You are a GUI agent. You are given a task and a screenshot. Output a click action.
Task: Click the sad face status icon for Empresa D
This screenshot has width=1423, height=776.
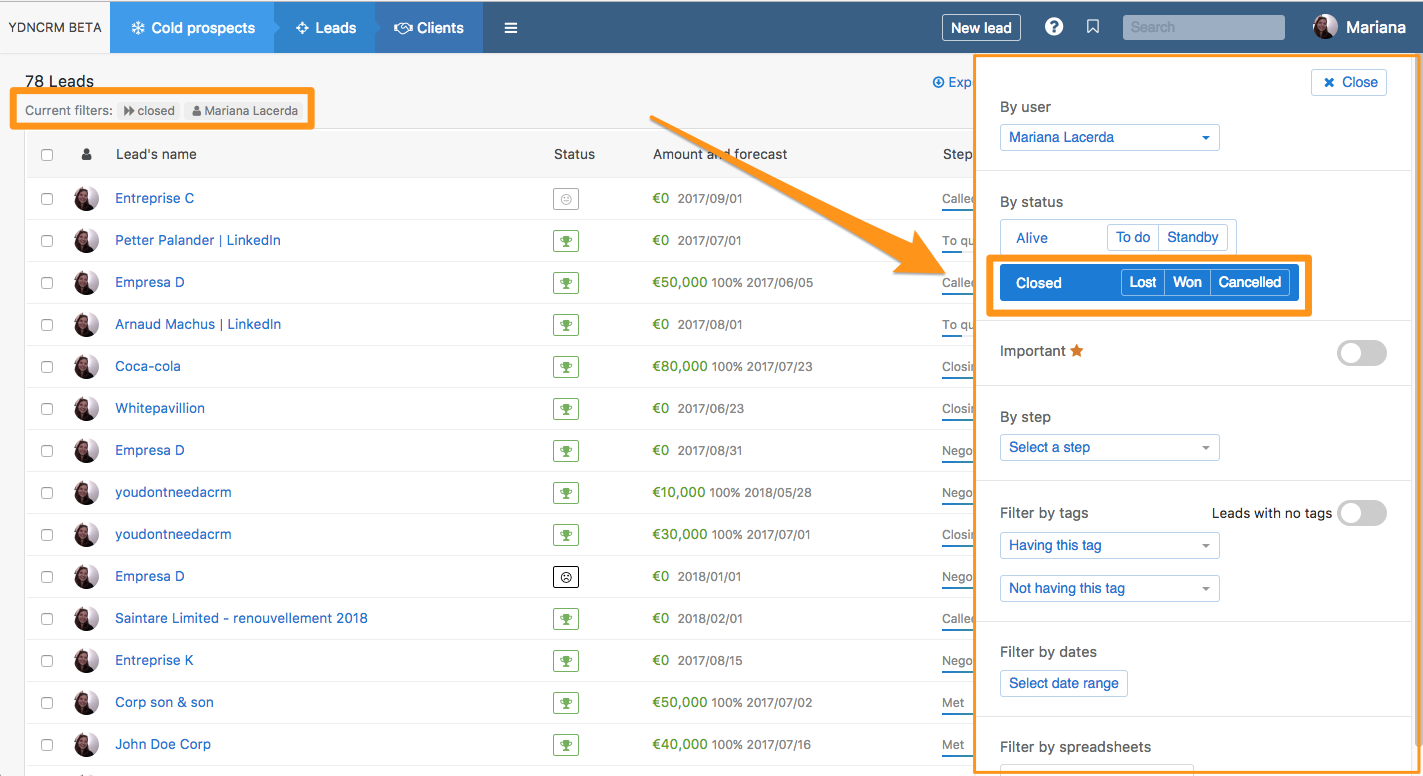(566, 577)
